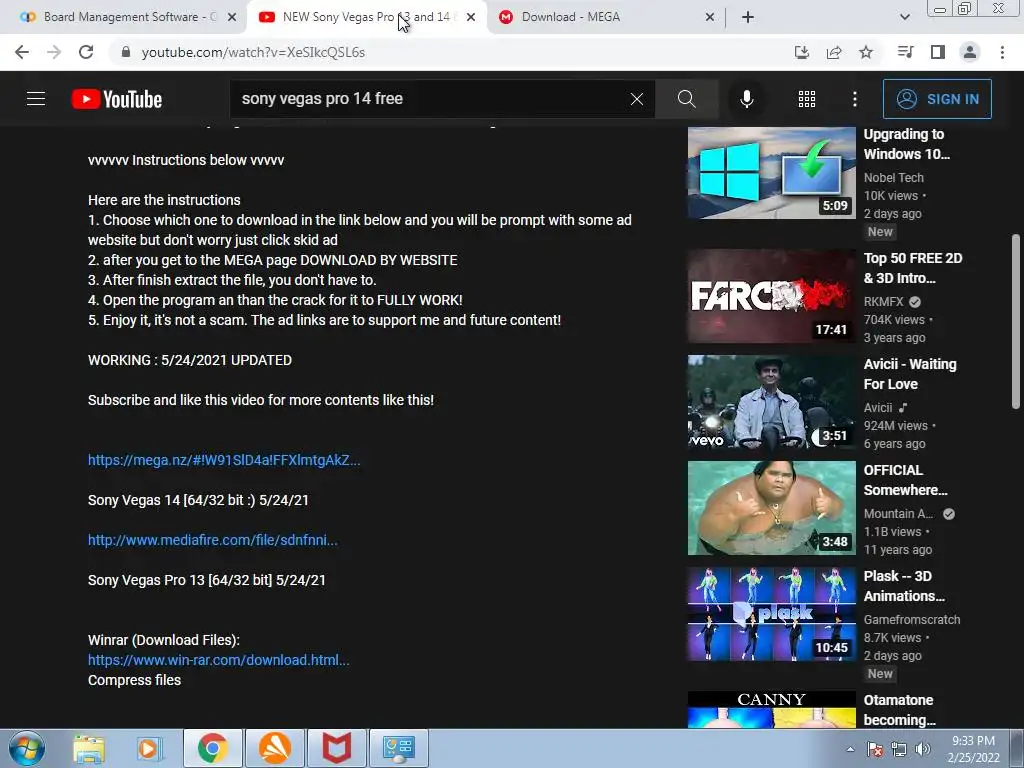
Task: Open the plask animations thumbnail
Action: click(771, 614)
